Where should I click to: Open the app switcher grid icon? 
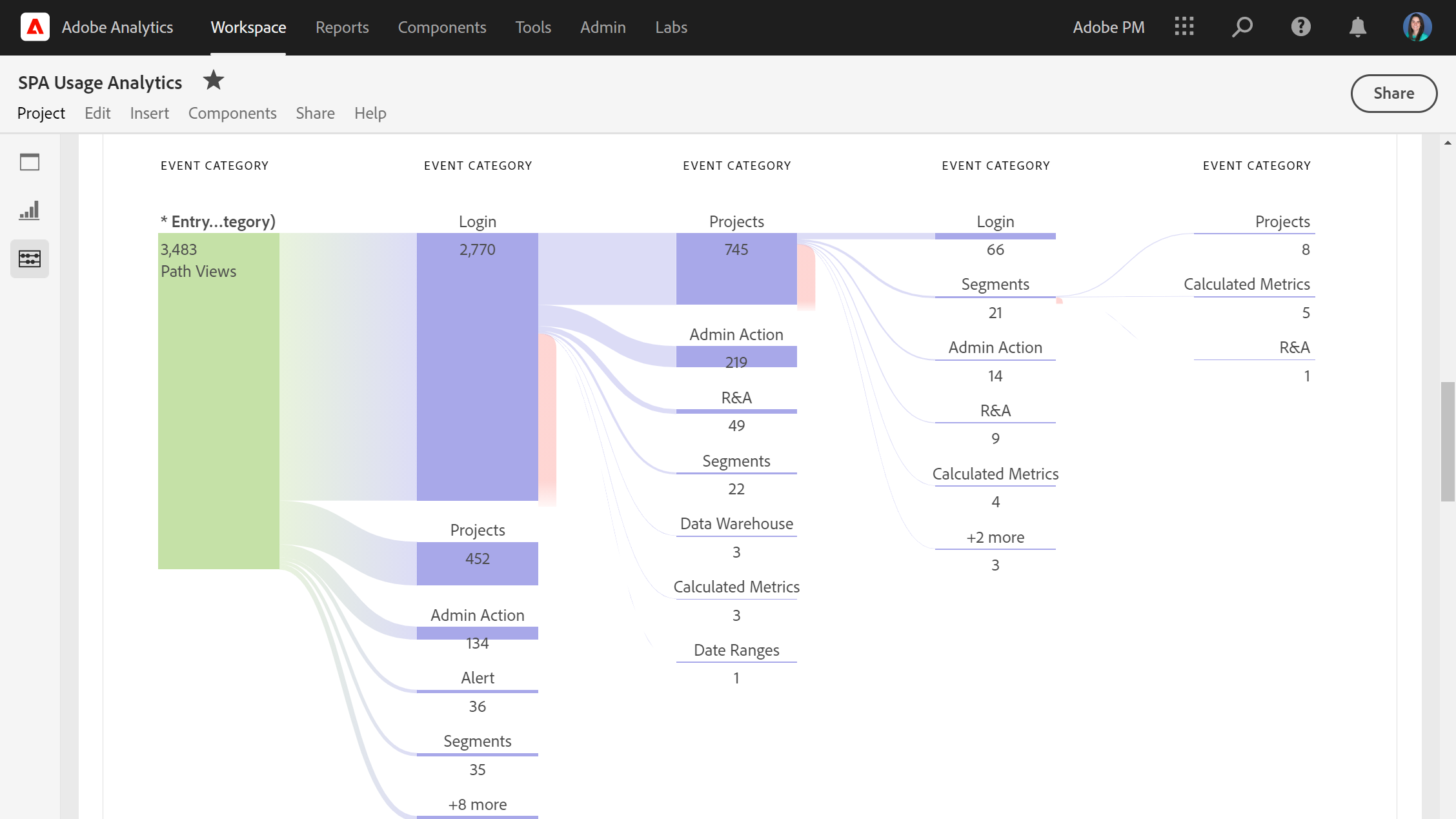[x=1184, y=27]
